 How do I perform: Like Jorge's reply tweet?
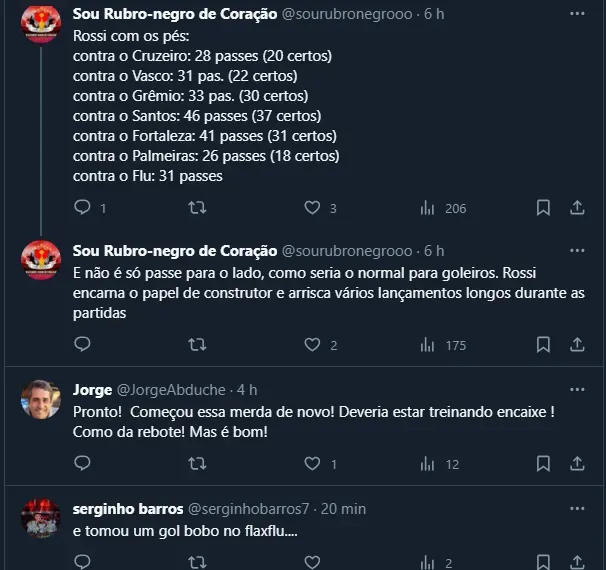[312, 464]
